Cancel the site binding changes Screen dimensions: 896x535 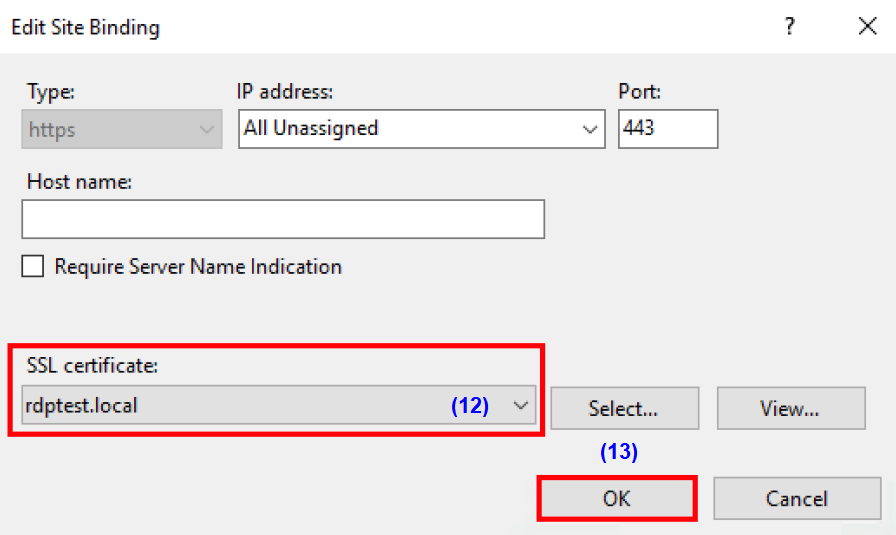[x=796, y=498]
